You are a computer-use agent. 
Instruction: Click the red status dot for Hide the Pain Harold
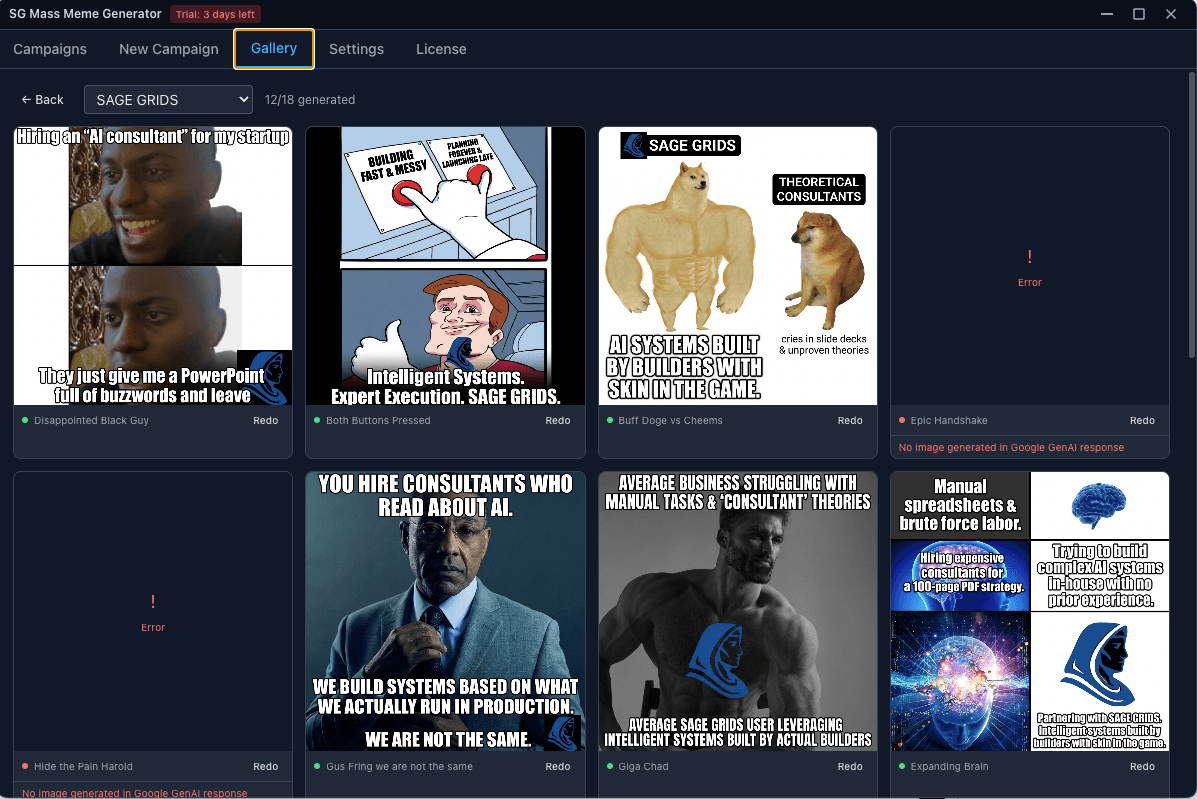25,766
